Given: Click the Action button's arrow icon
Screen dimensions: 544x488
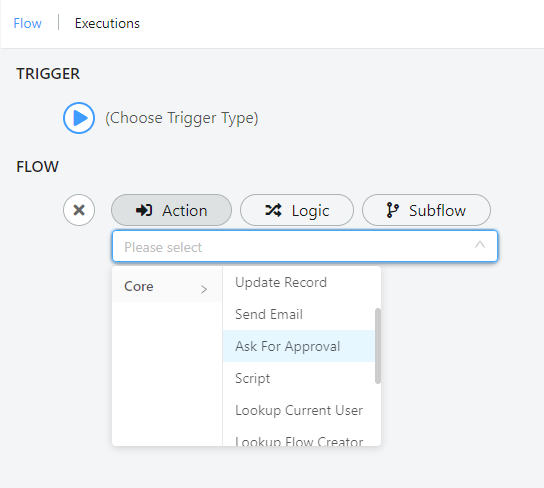Looking at the screenshot, I should tap(144, 210).
